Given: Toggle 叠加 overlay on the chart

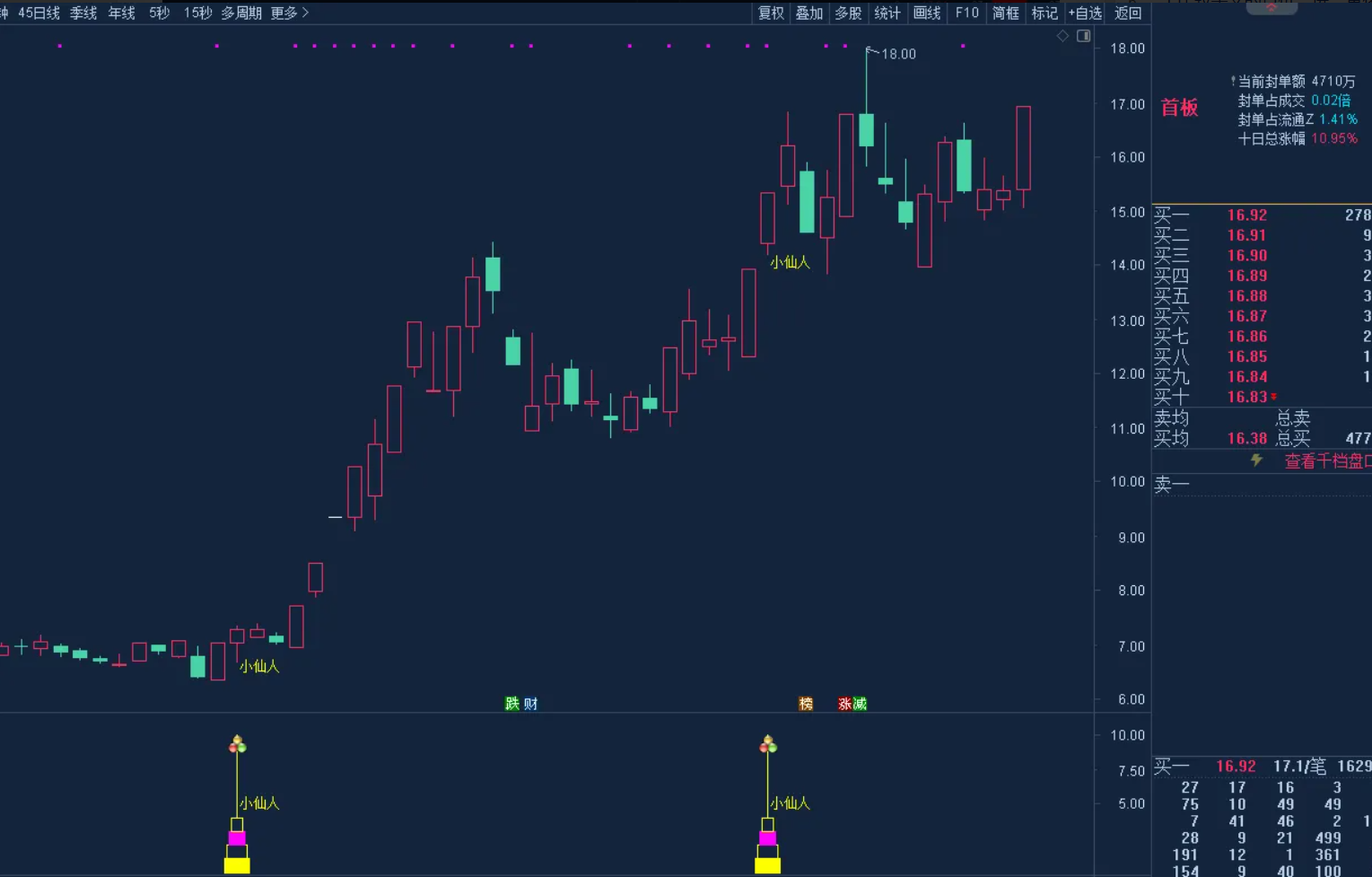Looking at the screenshot, I should (x=808, y=13).
